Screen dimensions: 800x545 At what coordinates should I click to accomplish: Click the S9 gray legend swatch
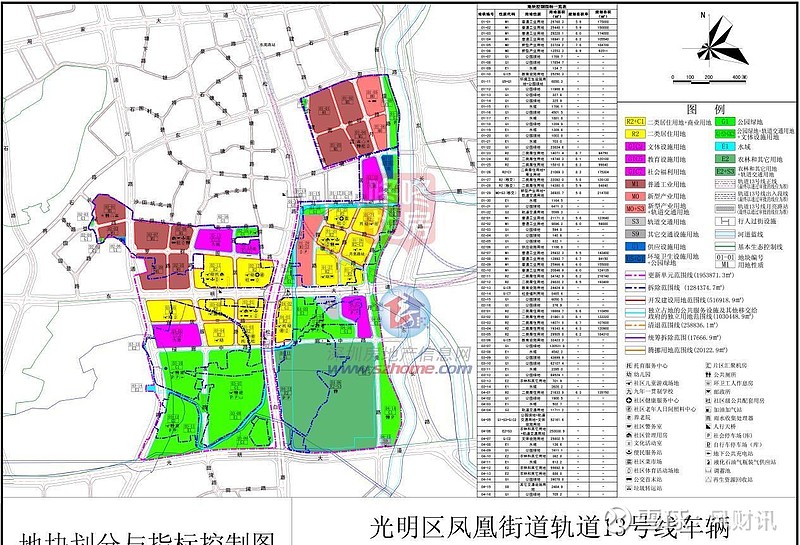pos(635,234)
